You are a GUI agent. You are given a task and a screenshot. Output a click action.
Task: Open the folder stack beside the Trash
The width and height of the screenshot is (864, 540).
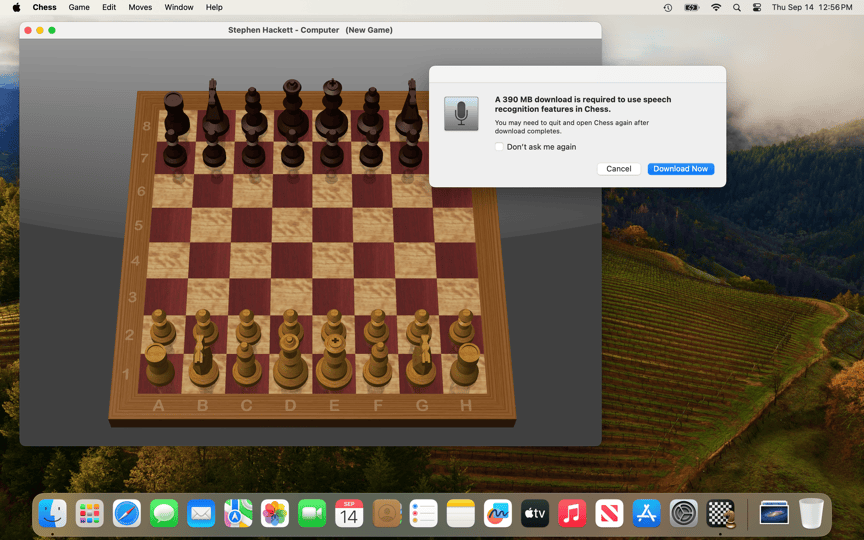774,514
